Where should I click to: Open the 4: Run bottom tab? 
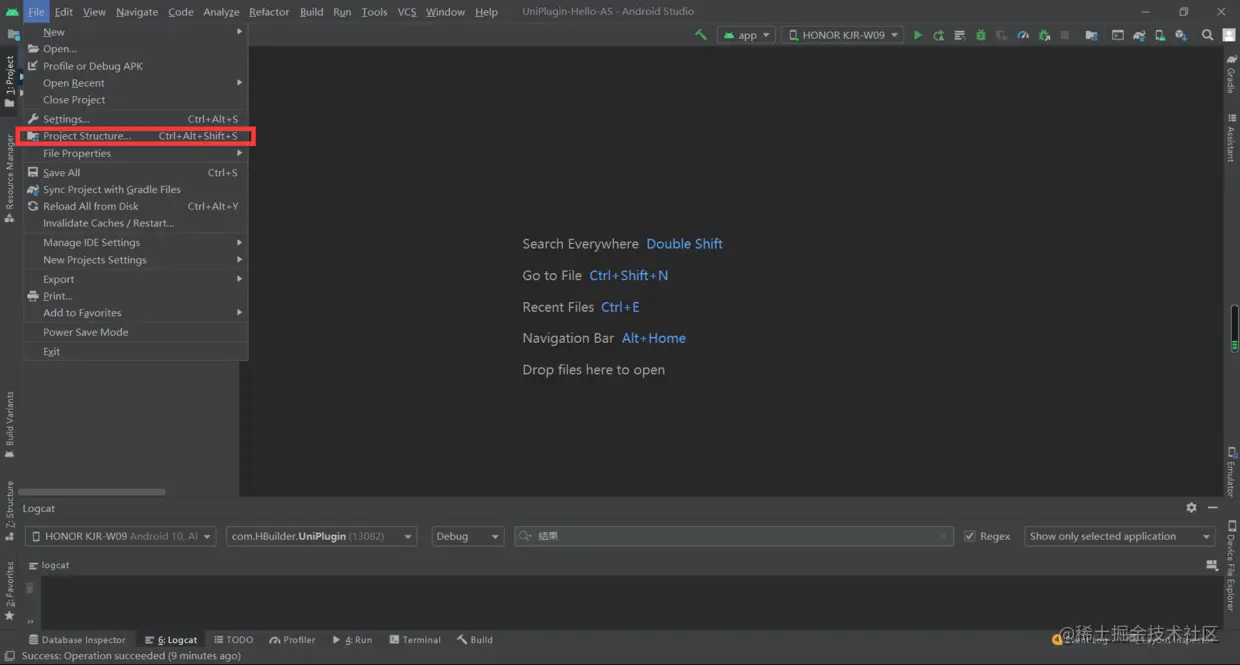click(352, 640)
